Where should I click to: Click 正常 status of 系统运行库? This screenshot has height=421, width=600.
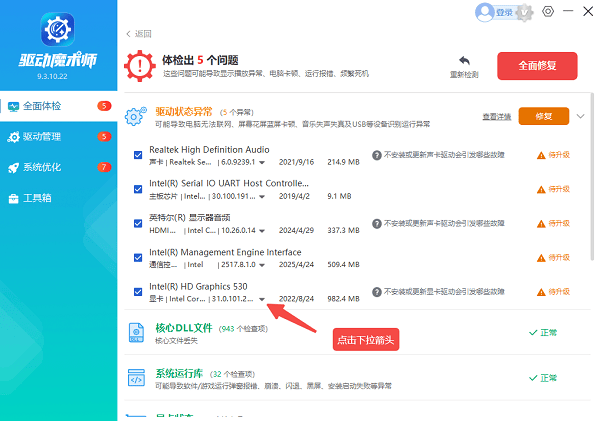[x=543, y=378]
